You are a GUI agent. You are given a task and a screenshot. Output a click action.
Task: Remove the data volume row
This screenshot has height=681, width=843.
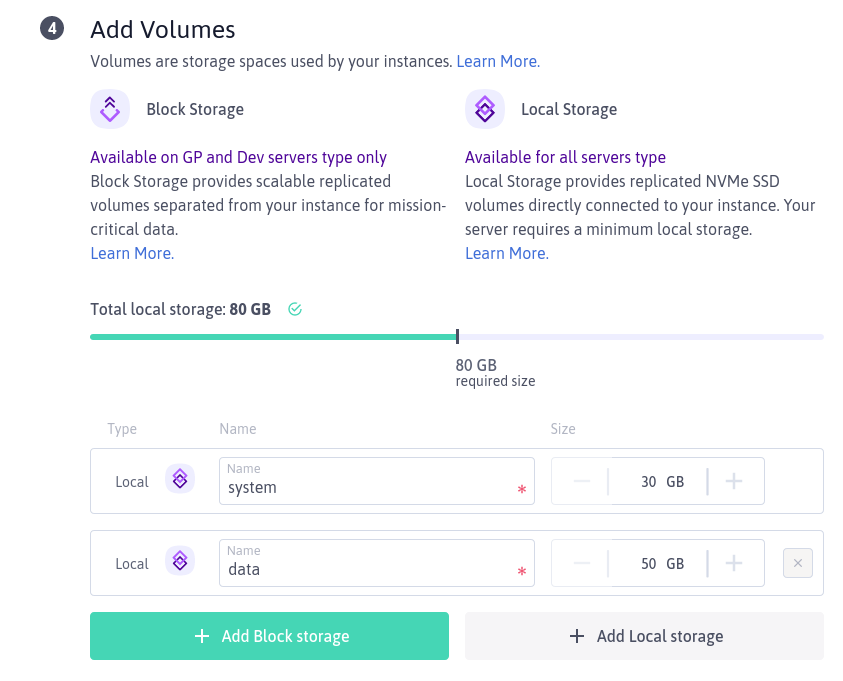[797, 563]
